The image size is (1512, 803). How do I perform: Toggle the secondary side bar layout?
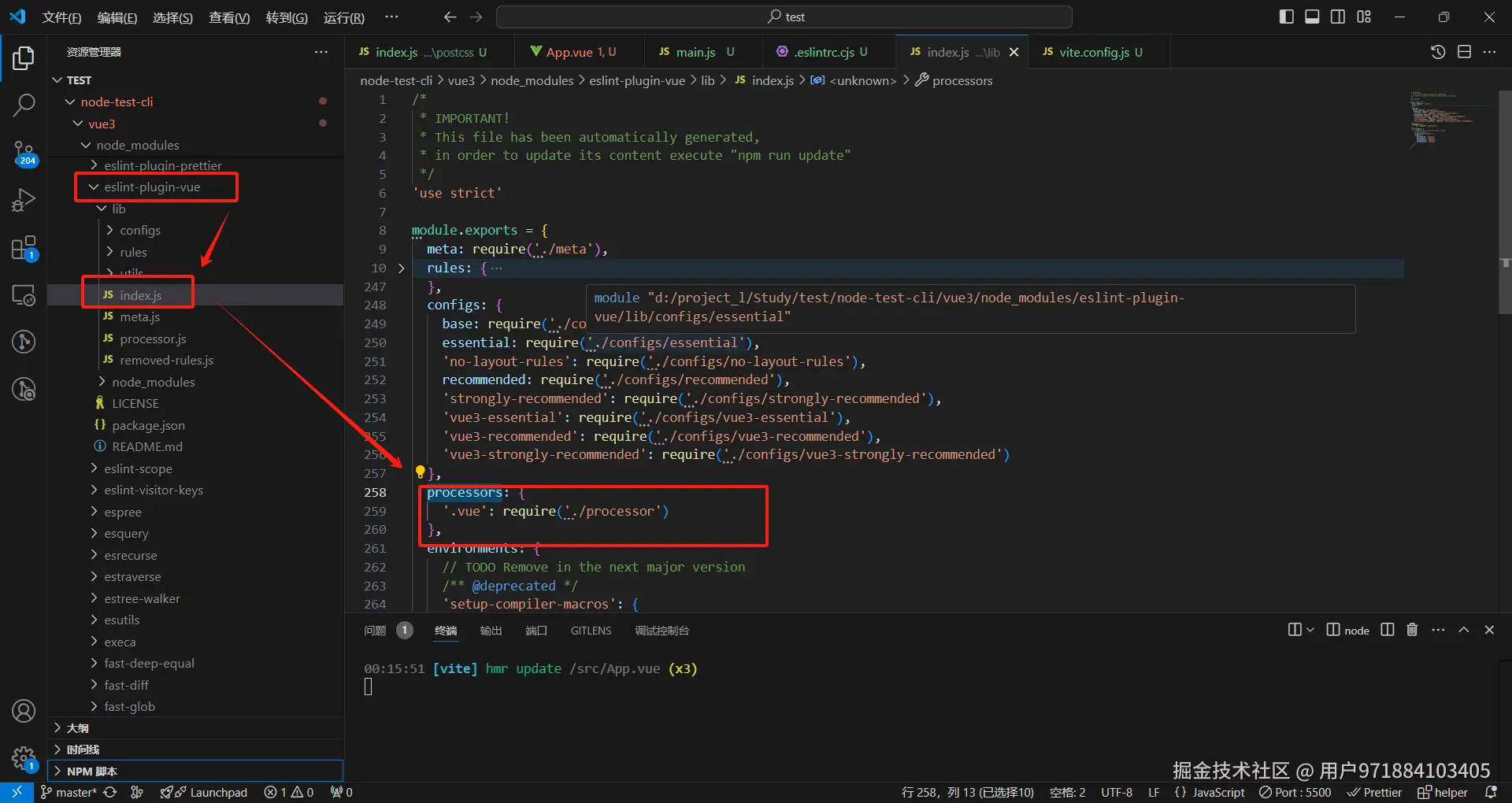(1338, 17)
